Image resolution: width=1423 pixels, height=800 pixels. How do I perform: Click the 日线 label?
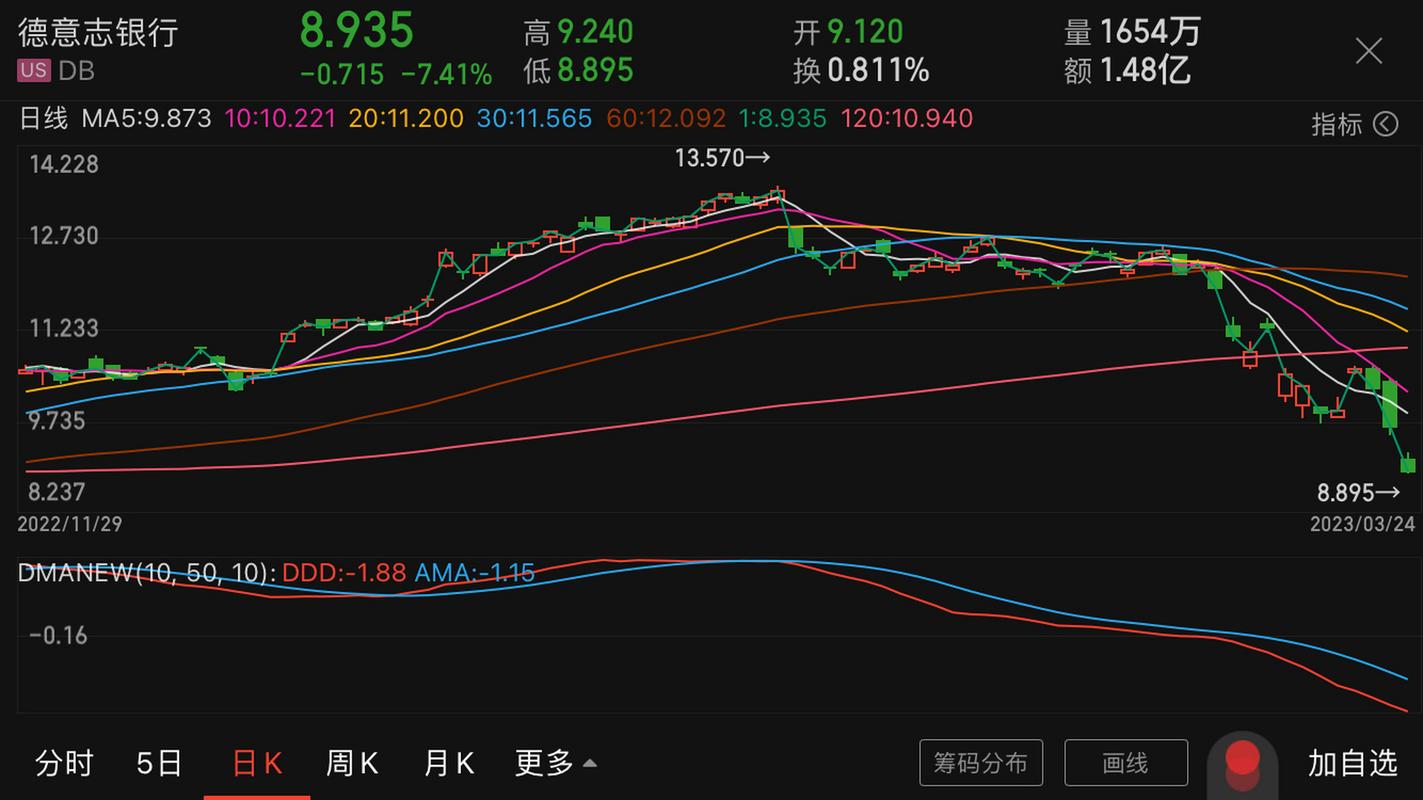tap(44, 119)
